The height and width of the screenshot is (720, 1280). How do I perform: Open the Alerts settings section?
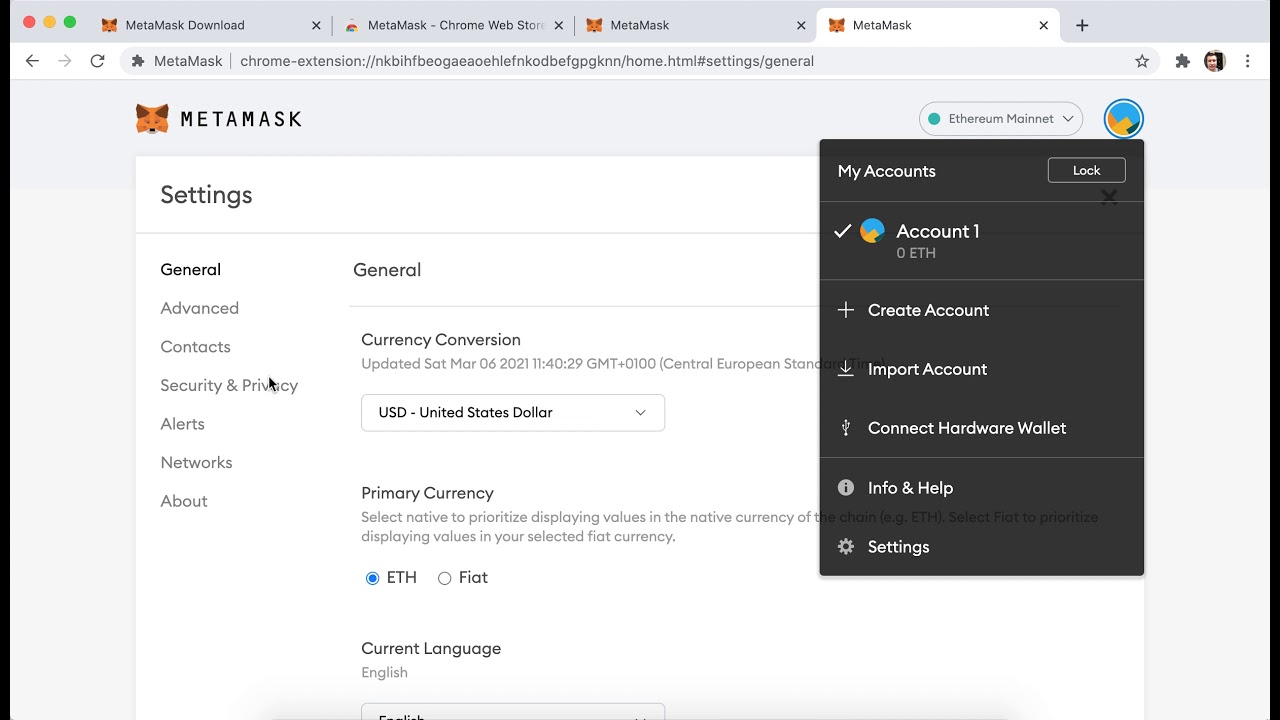click(183, 424)
